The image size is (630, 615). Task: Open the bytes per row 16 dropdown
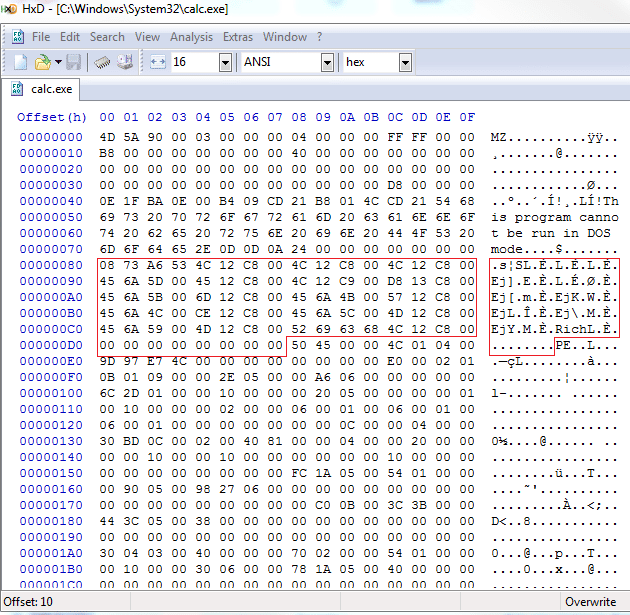click(x=225, y=63)
